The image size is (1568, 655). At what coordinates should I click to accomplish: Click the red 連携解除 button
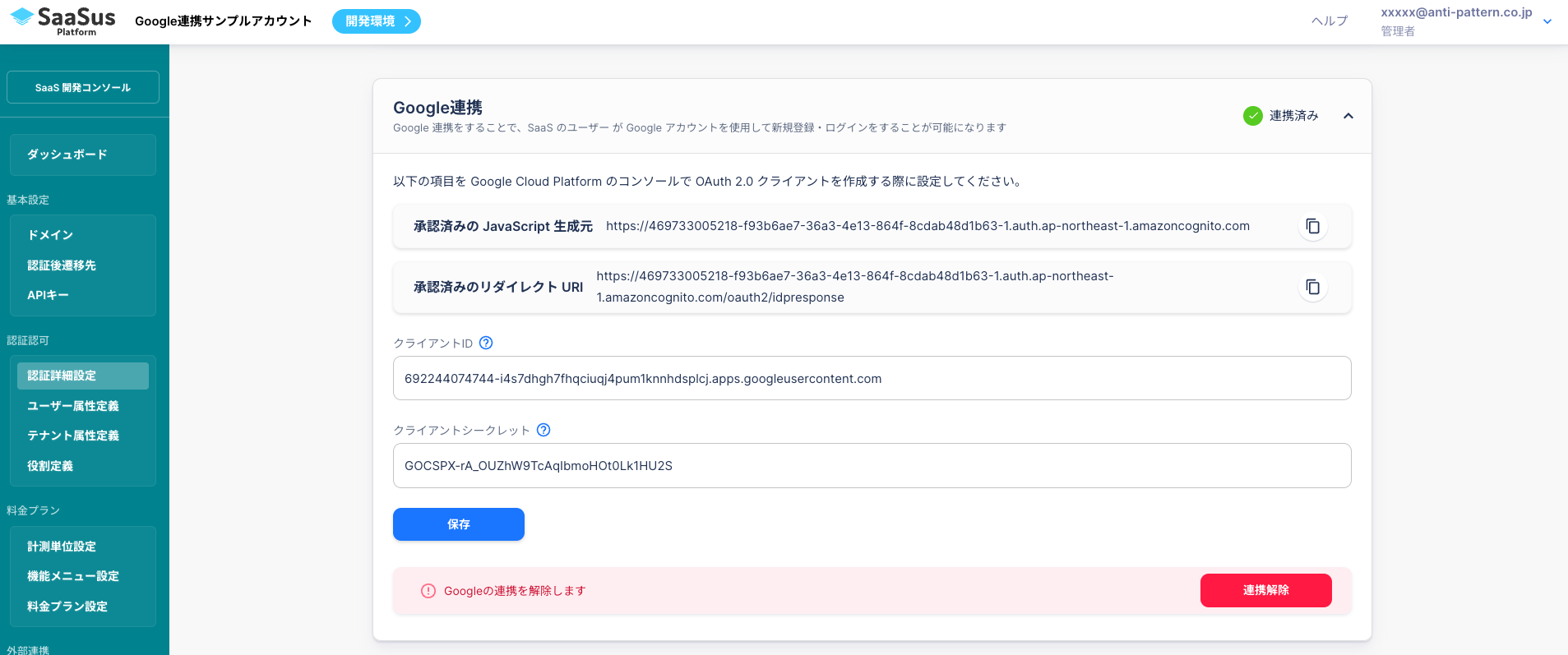click(1266, 590)
